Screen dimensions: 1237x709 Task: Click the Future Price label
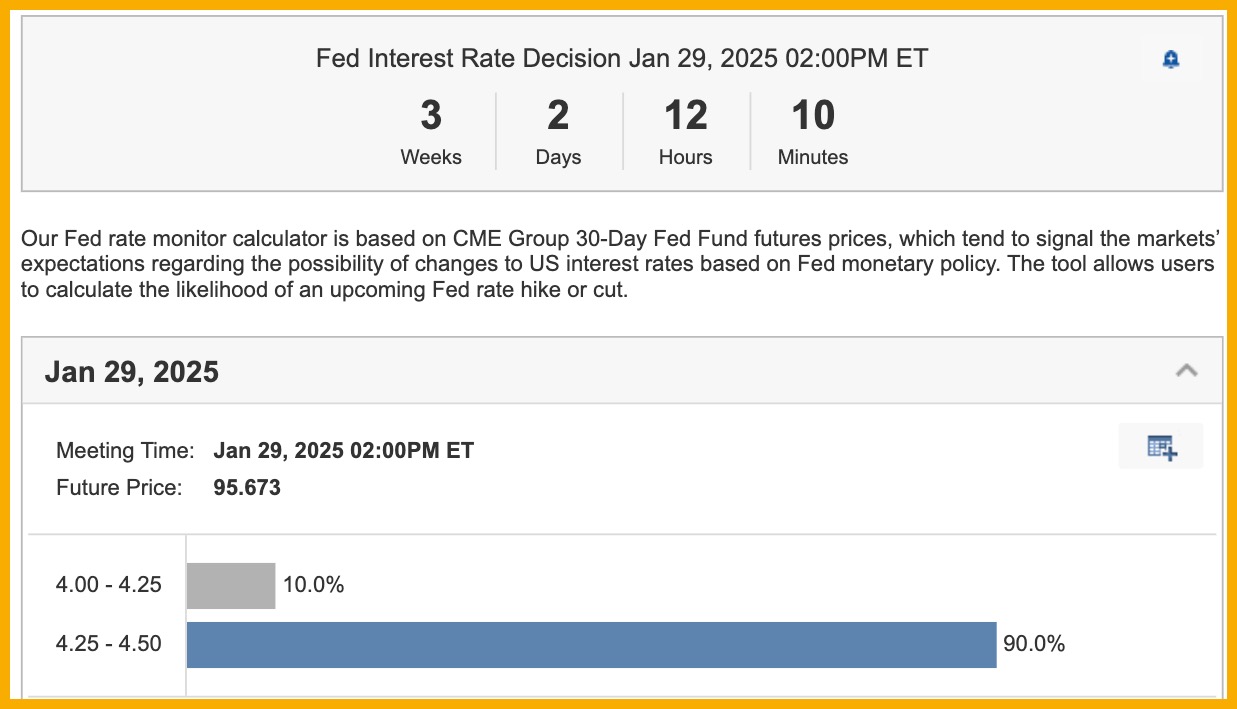click(119, 488)
